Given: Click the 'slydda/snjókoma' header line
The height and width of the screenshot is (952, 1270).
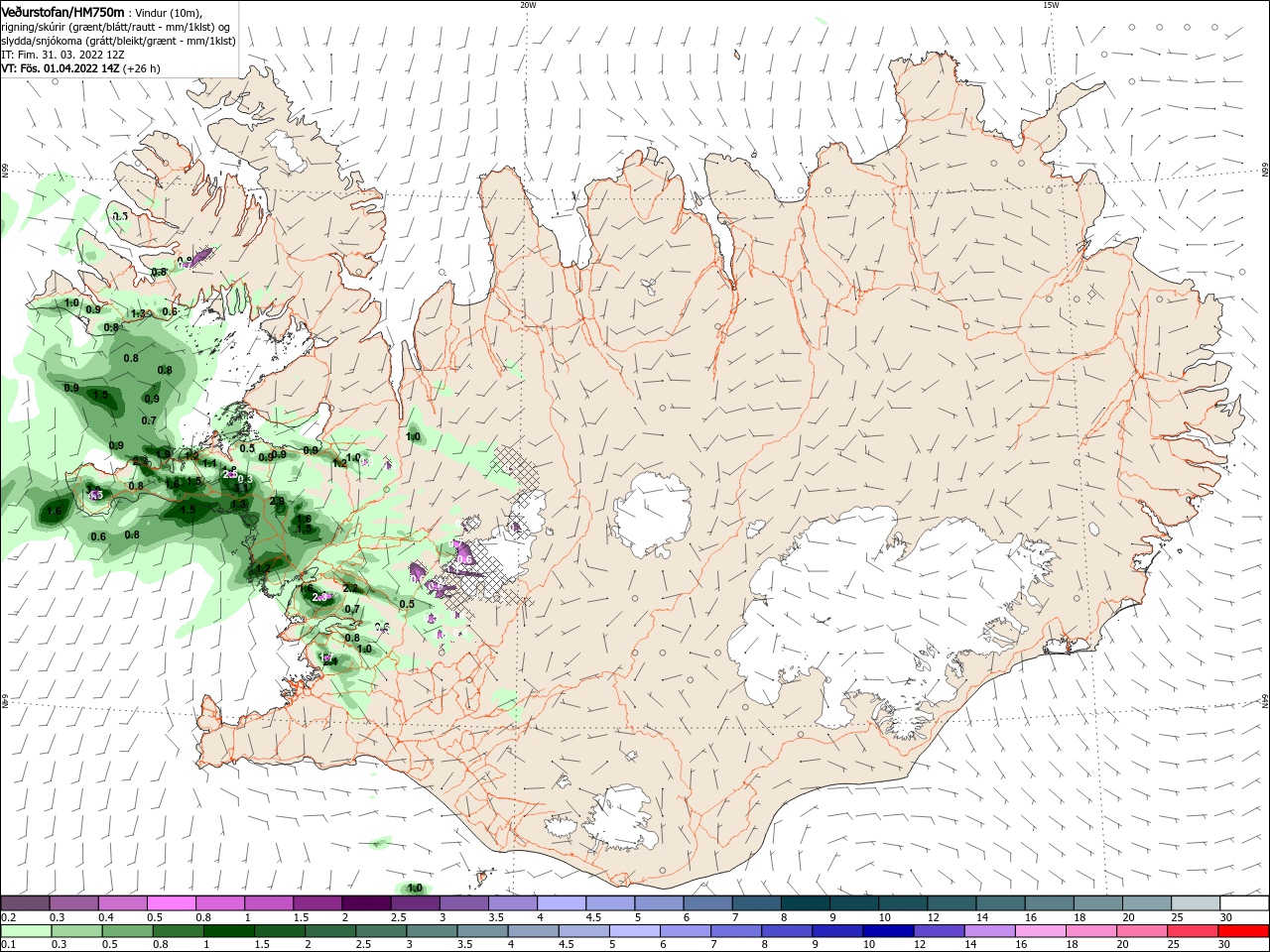Looking at the screenshot, I should (x=118, y=41).
